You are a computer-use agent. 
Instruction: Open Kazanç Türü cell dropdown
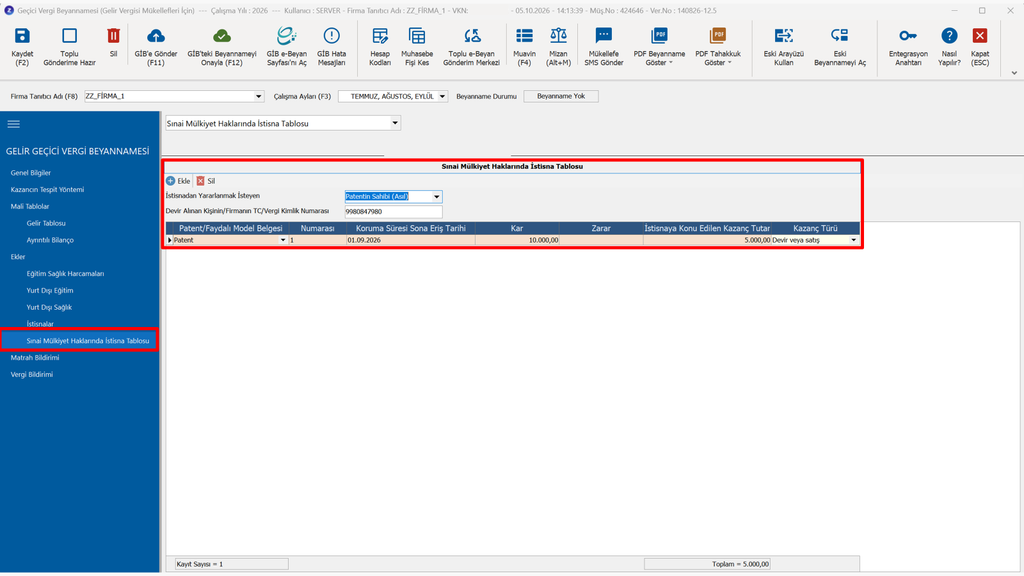click(x=854, y=240)
